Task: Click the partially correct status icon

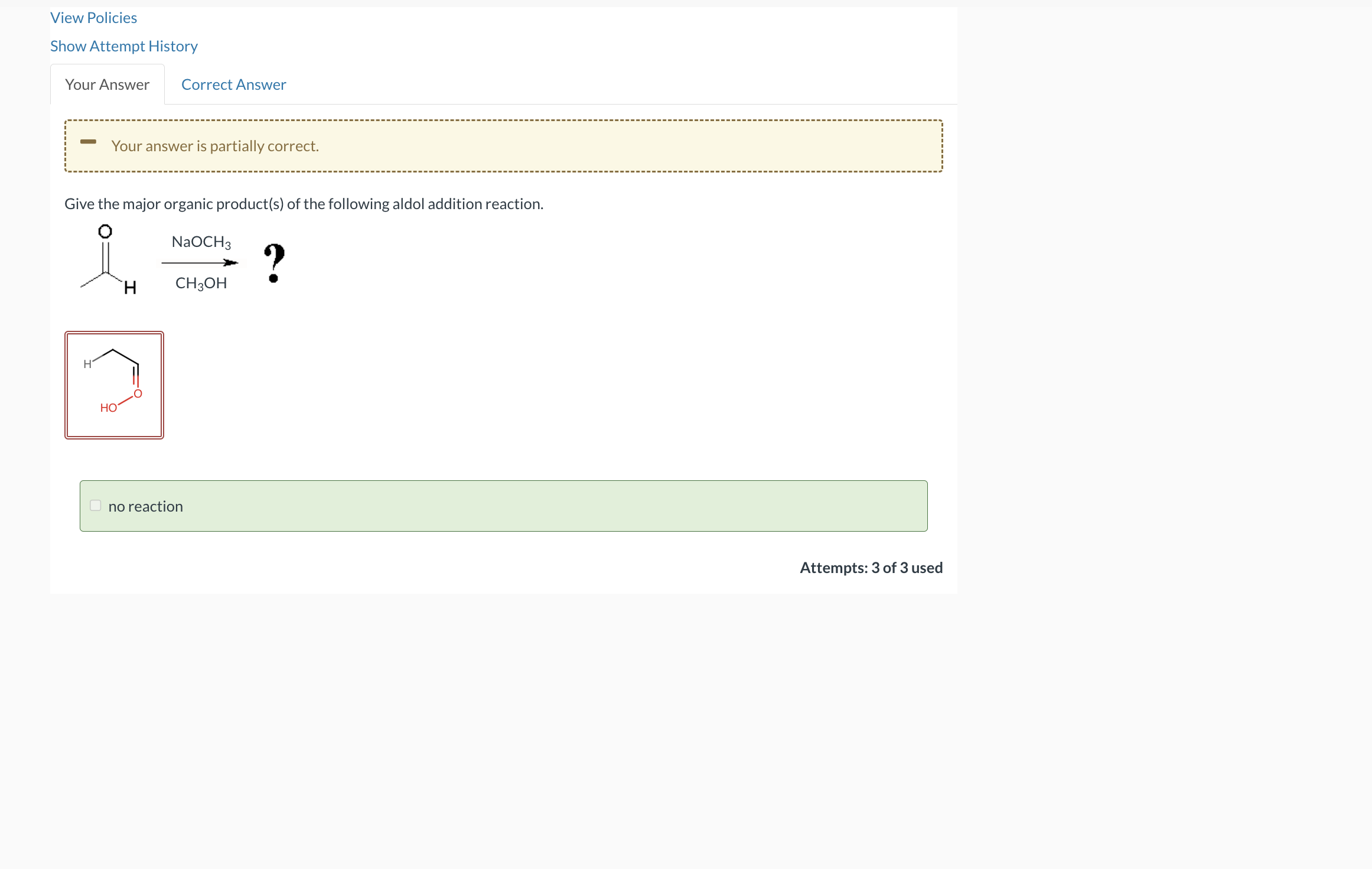Action: click(x=89, y=142)
